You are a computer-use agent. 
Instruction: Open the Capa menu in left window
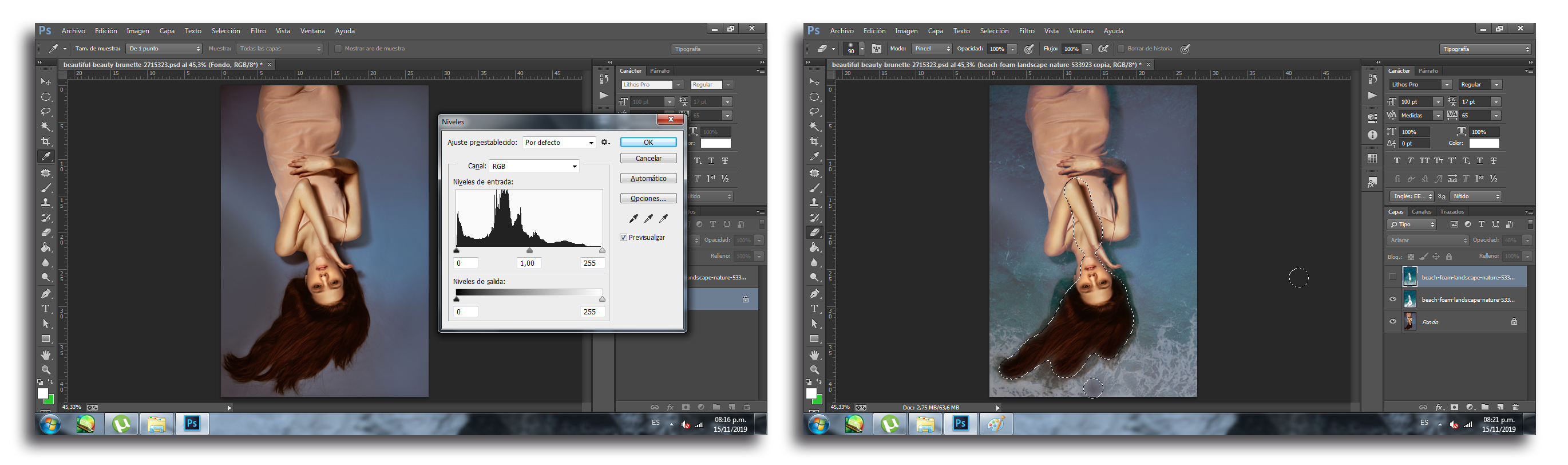(167, 30)
